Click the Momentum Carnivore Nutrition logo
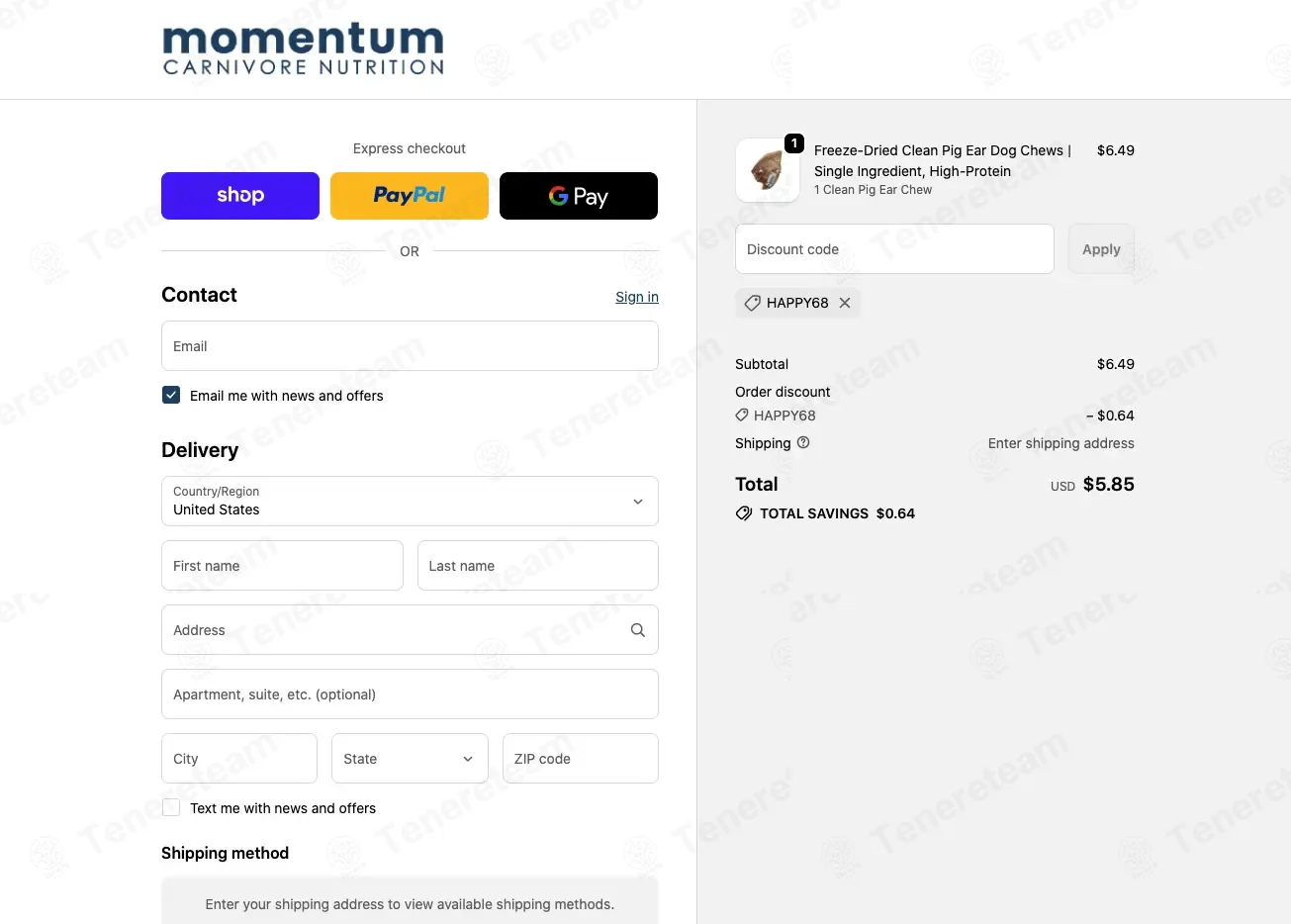The width and height of the screenshot is (1291, 924). 303,49
